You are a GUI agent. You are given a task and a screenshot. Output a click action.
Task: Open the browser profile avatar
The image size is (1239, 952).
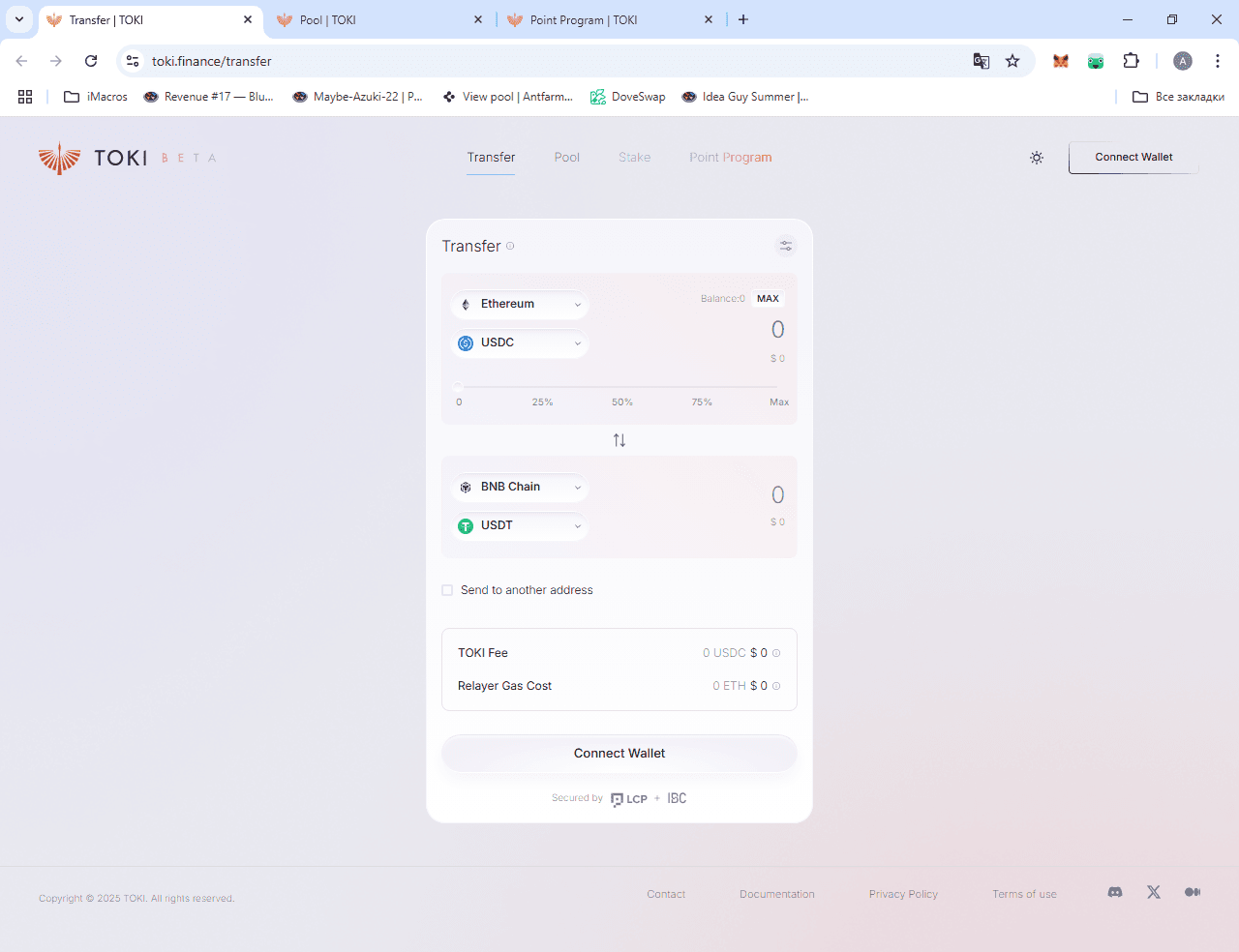tap(1183, 61)
